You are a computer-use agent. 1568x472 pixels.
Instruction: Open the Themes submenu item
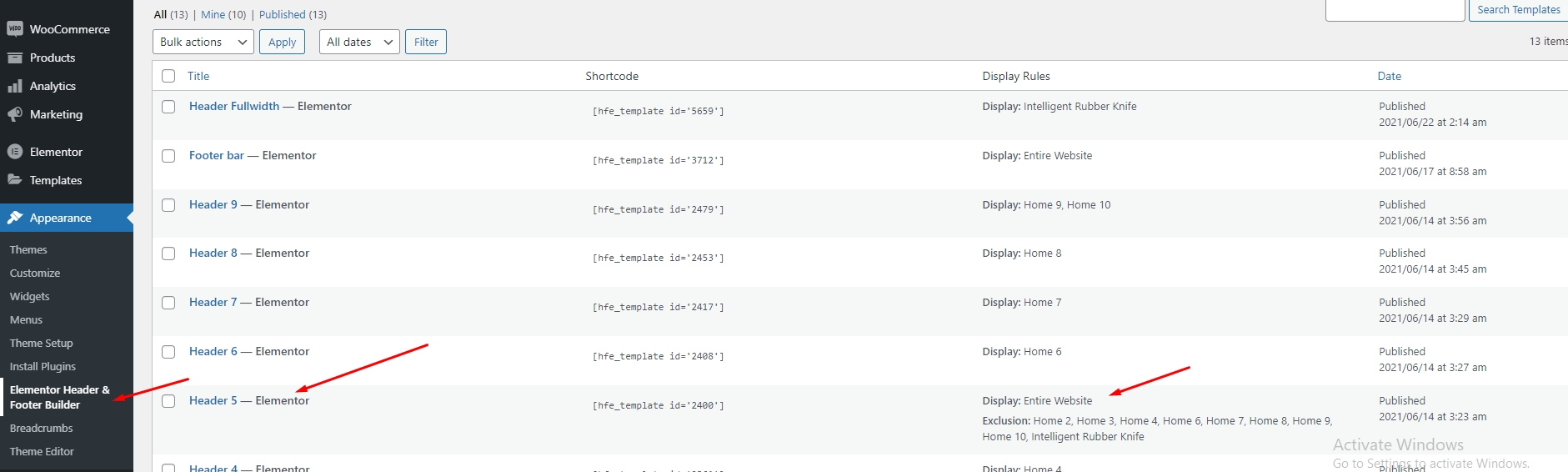pos(28,249)
